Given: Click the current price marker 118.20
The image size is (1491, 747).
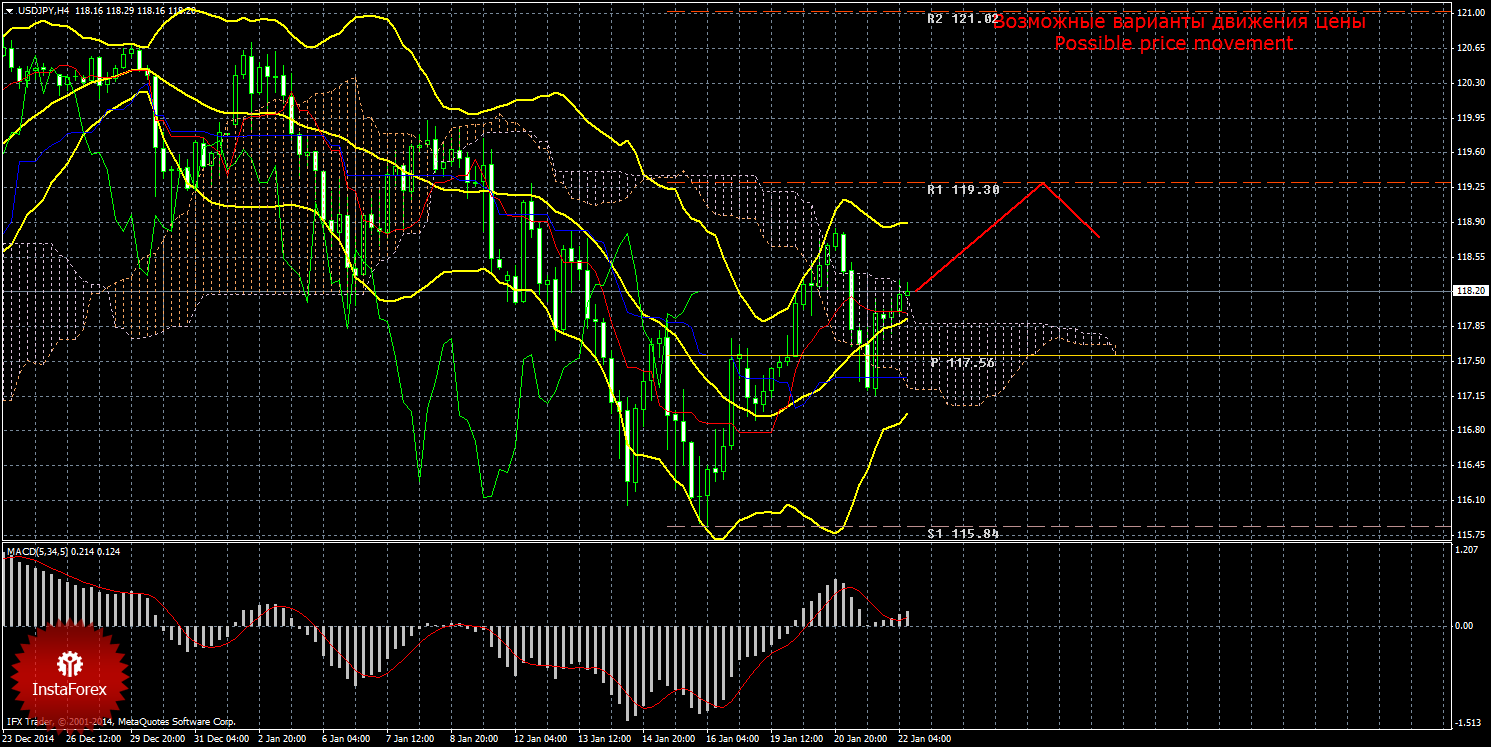Looking at the screenshot, I should 1469,291.
